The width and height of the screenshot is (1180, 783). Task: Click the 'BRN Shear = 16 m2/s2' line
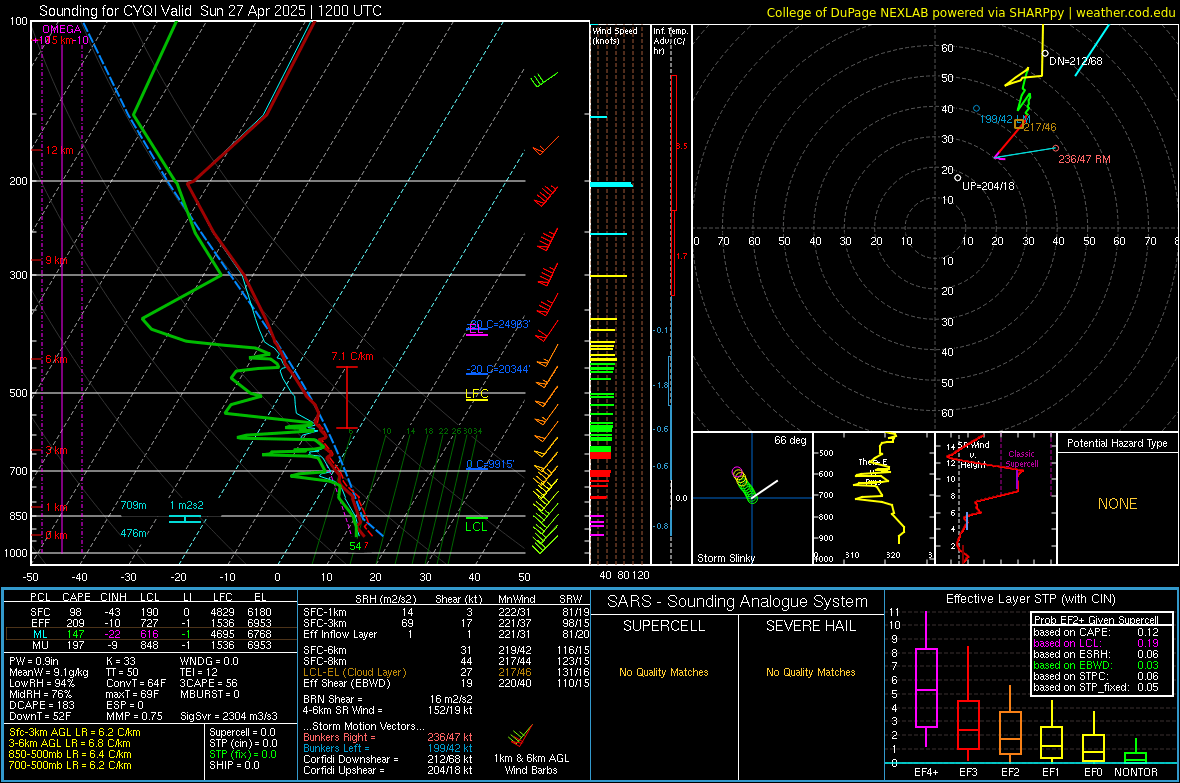(x=388, y=699)
